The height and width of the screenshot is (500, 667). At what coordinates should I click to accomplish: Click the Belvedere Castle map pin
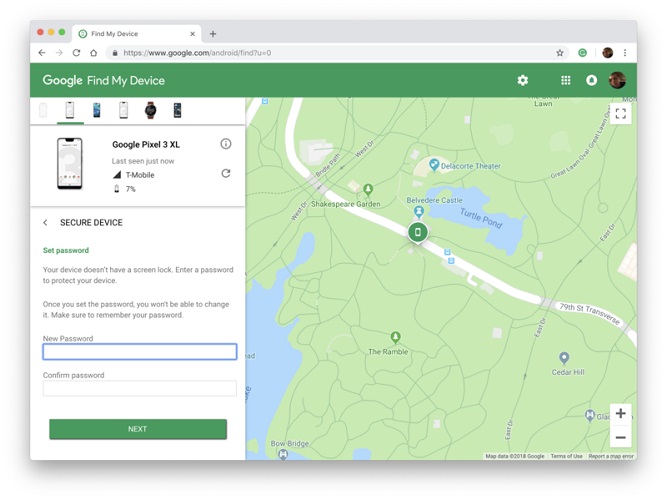419,211
